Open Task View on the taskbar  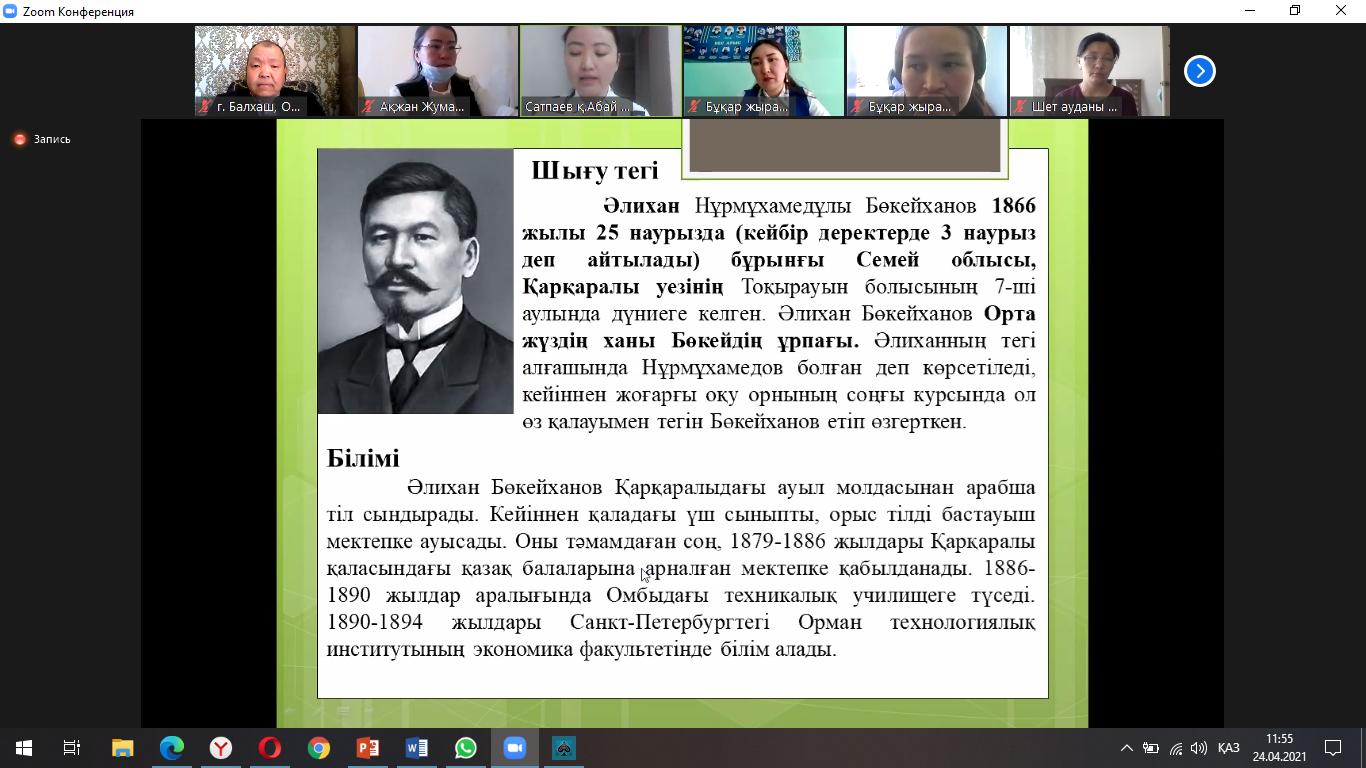pyautogui.click(x=72, y=748)
